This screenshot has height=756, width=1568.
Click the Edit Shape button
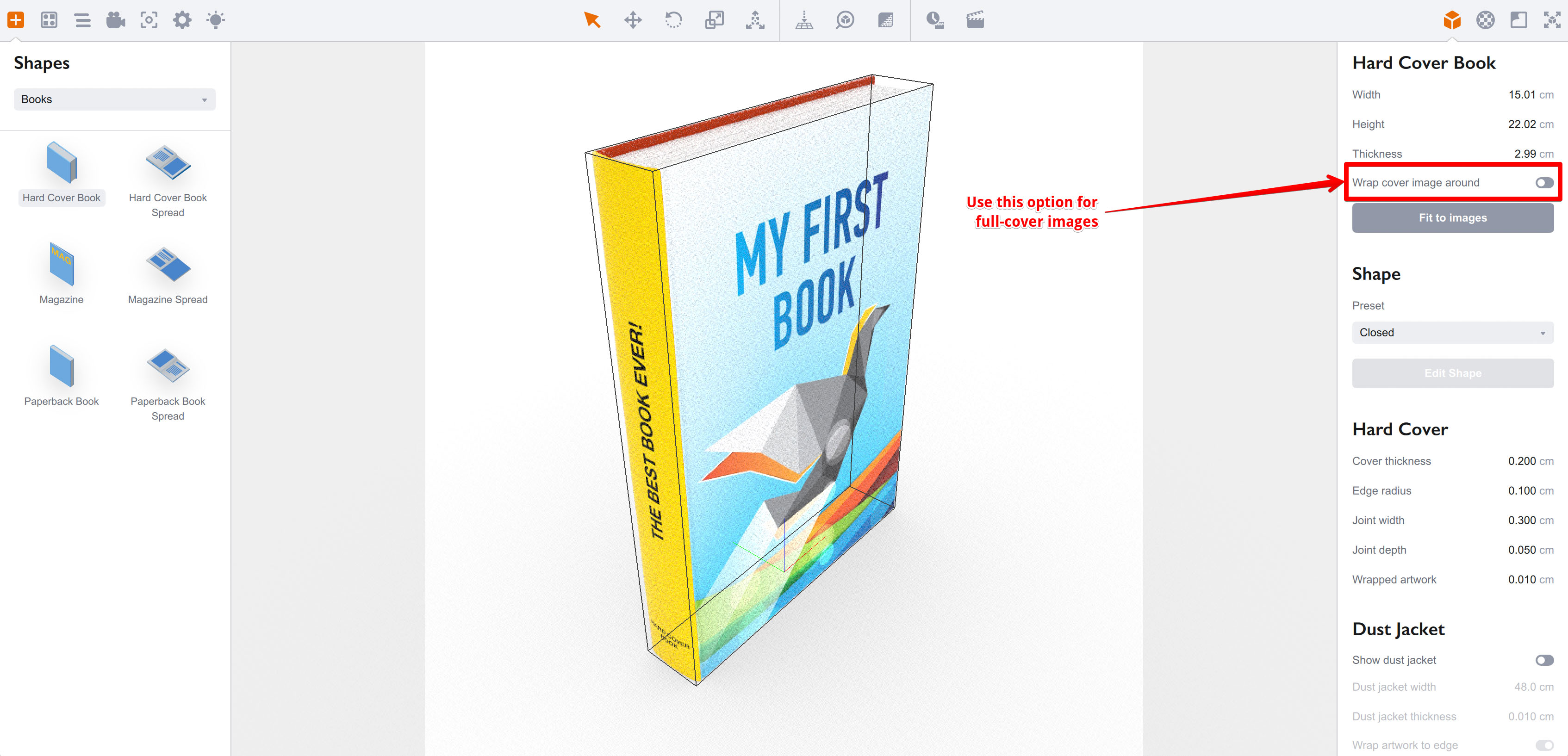pos(1452,373)
